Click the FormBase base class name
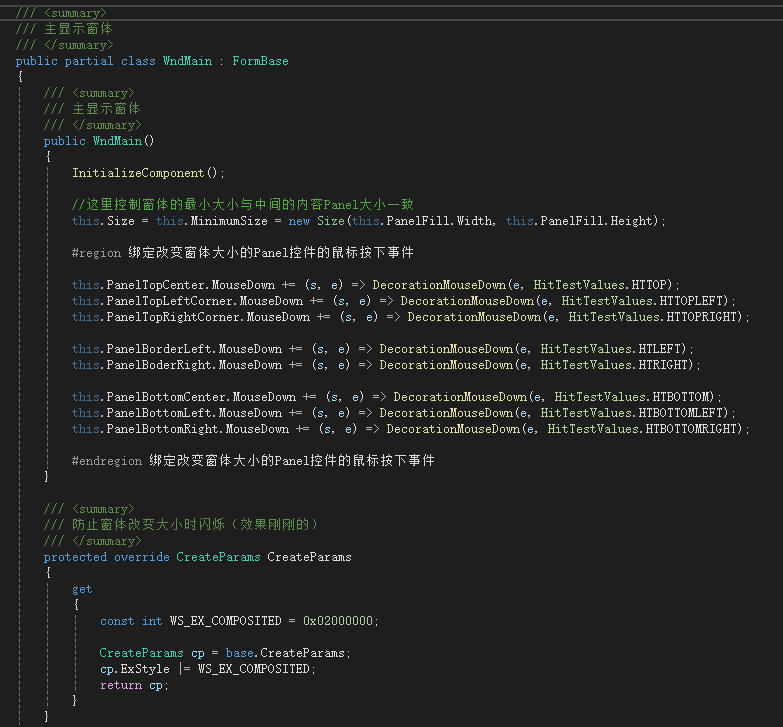The height and width of the screenshot is (727, 783). [x=260, y=61]
